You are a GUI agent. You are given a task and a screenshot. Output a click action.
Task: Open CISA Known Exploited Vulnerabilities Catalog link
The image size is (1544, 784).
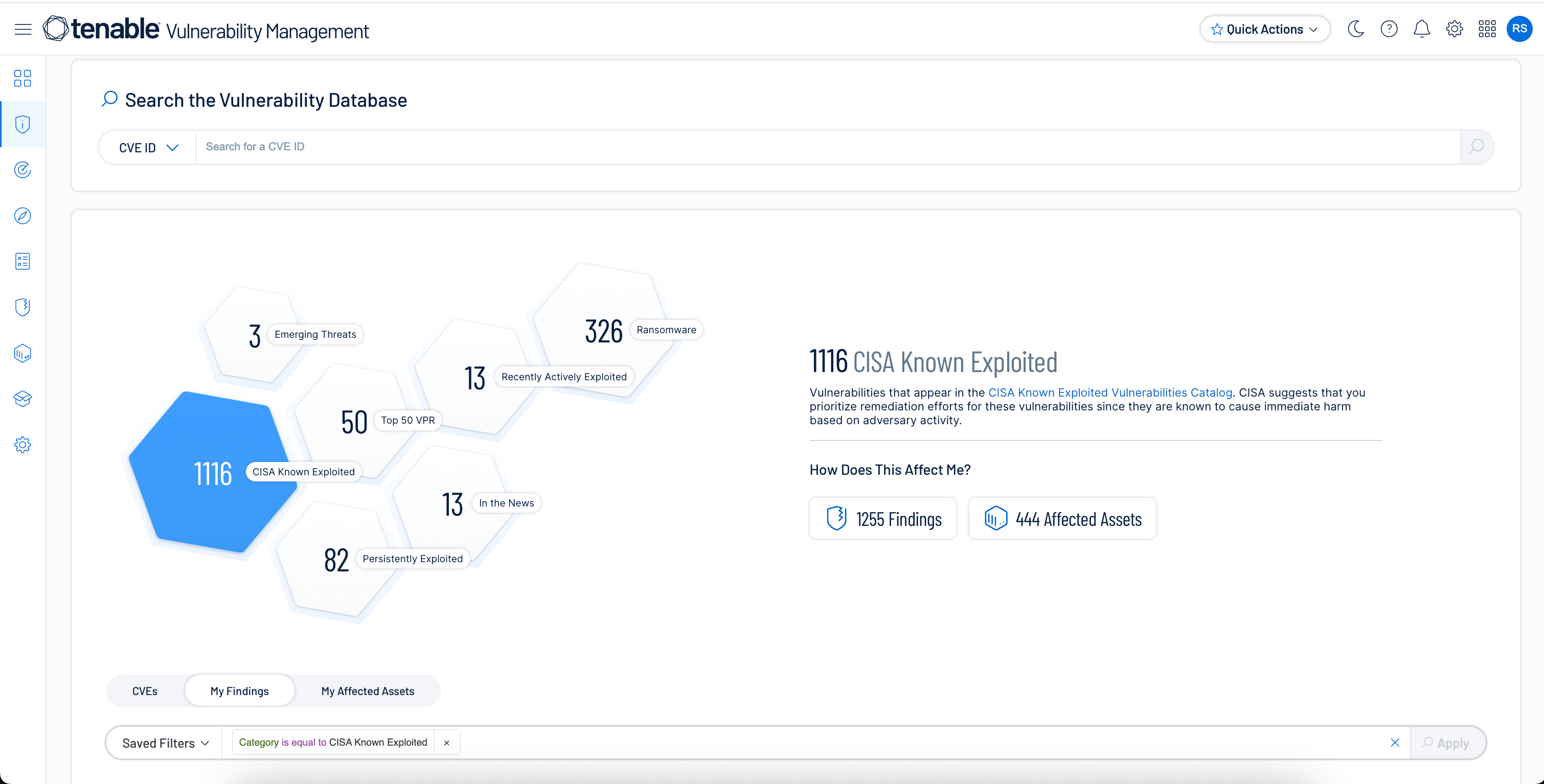[x=1110, y=393]
